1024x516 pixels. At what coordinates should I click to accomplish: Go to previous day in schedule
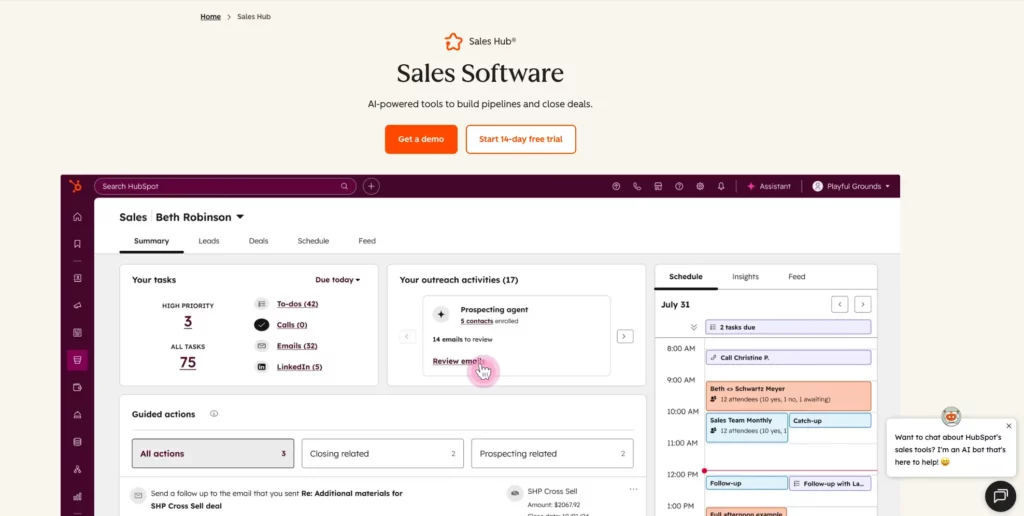click(x=839, y=304)
